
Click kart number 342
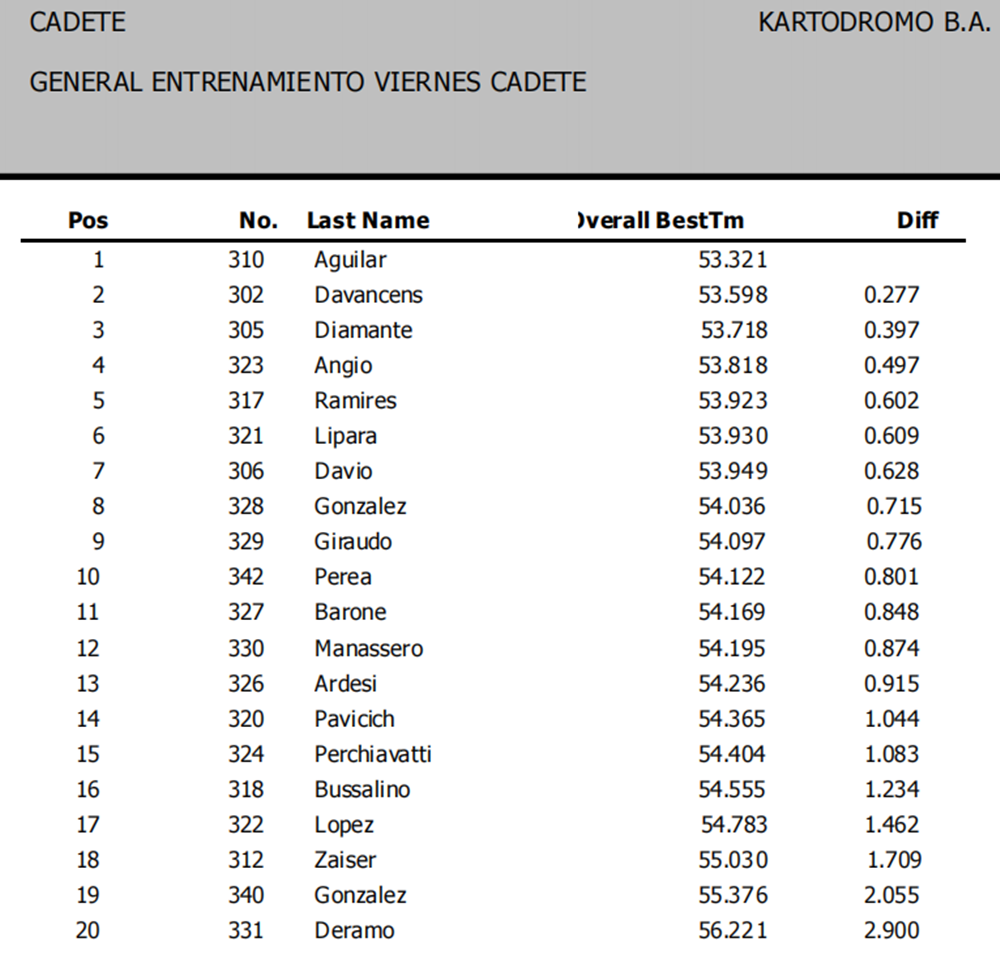pos(246,577)
